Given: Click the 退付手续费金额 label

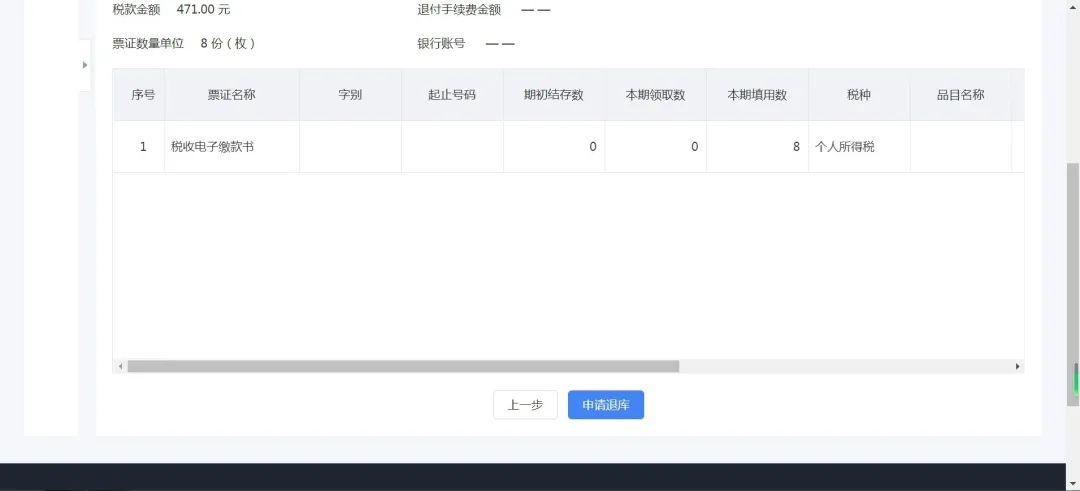Looking at the screenshot, I should pyautogui.click(x=459, y=10).
